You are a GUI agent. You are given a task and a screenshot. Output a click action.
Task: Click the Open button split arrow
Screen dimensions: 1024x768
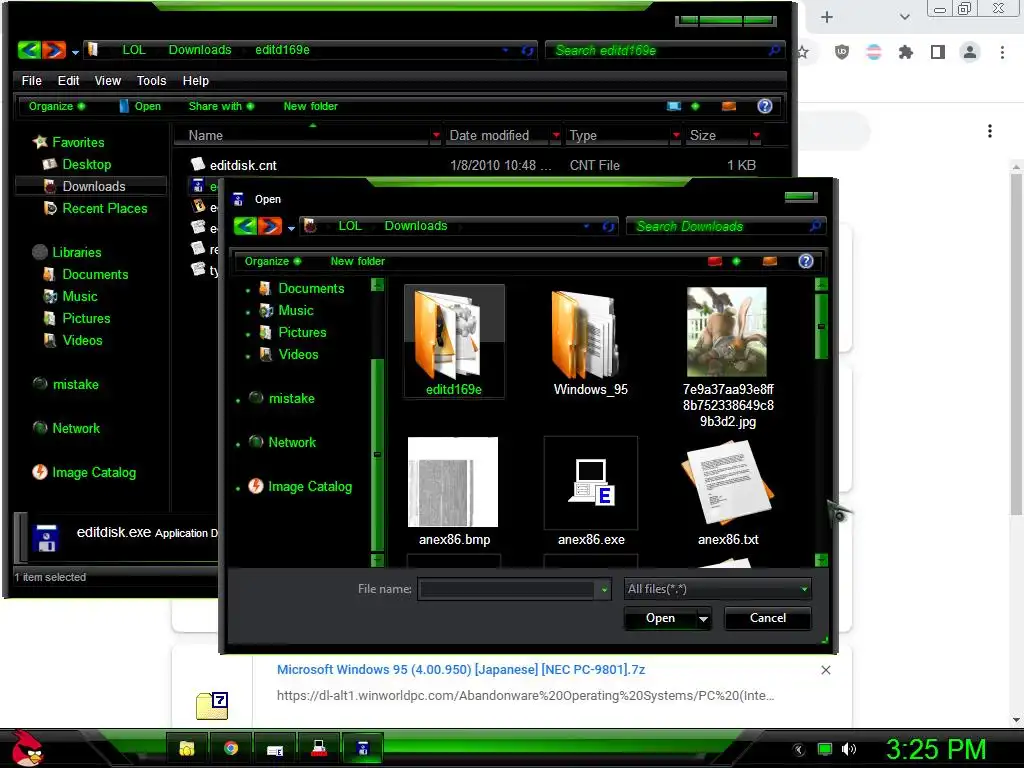703,618
